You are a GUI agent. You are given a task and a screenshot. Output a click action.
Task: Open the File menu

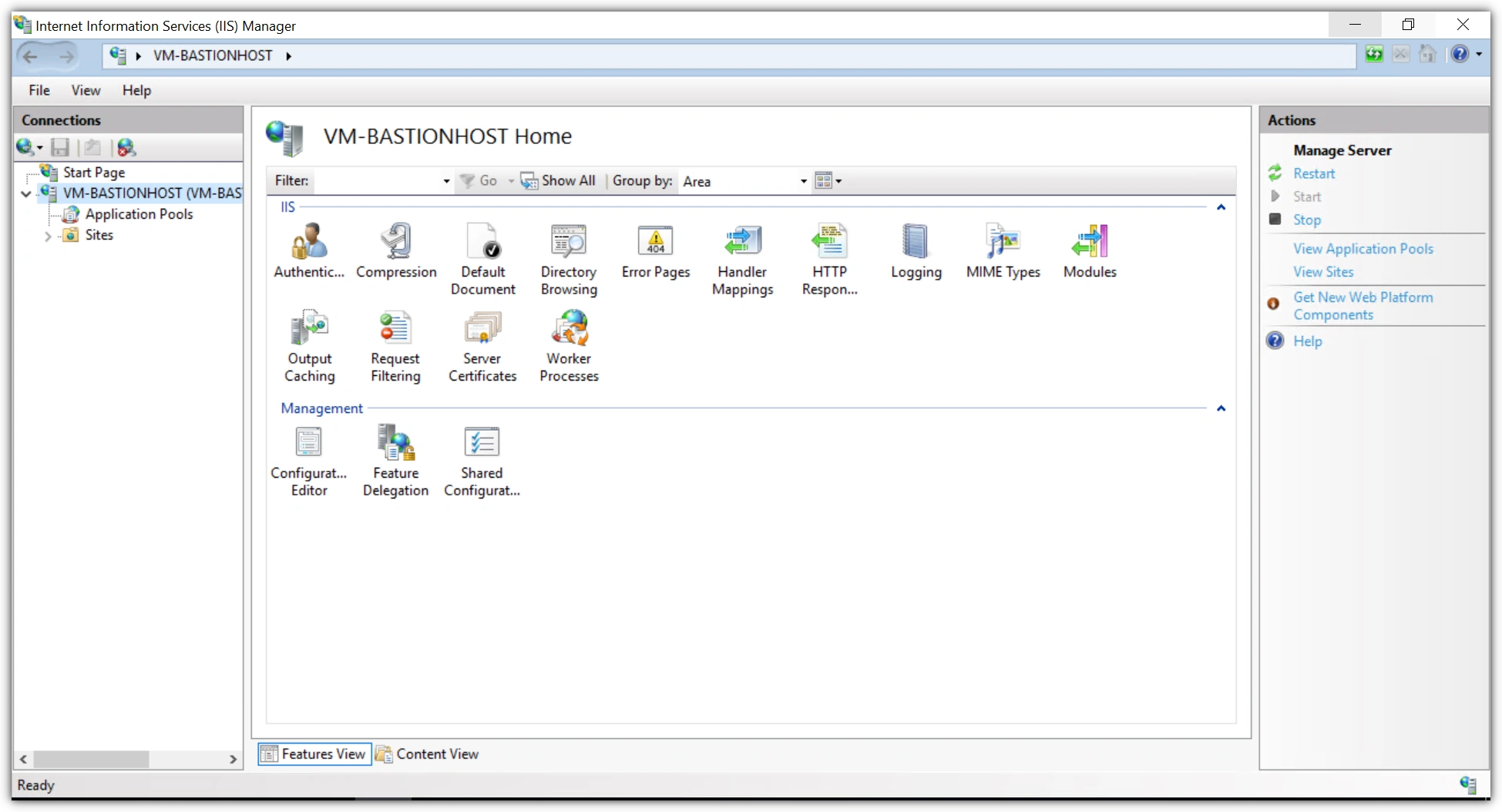coord(39,90)
